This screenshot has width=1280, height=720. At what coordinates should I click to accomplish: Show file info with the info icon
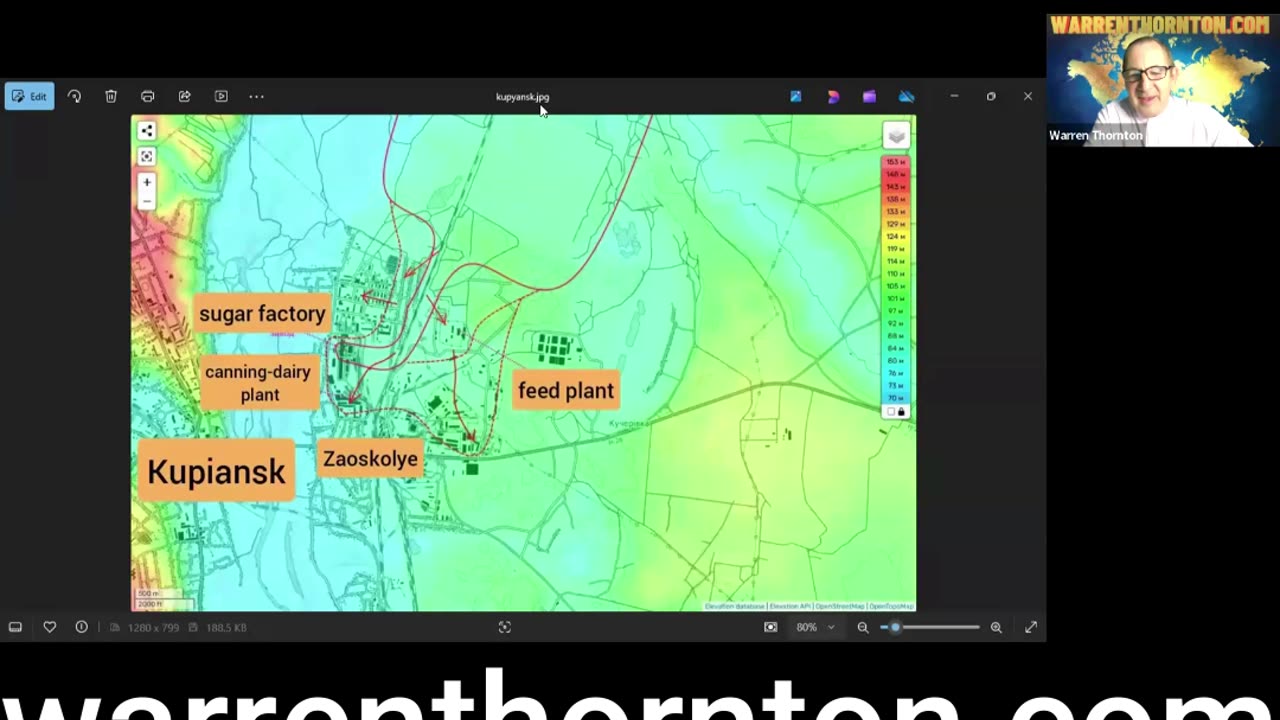(x=82, y=627)
